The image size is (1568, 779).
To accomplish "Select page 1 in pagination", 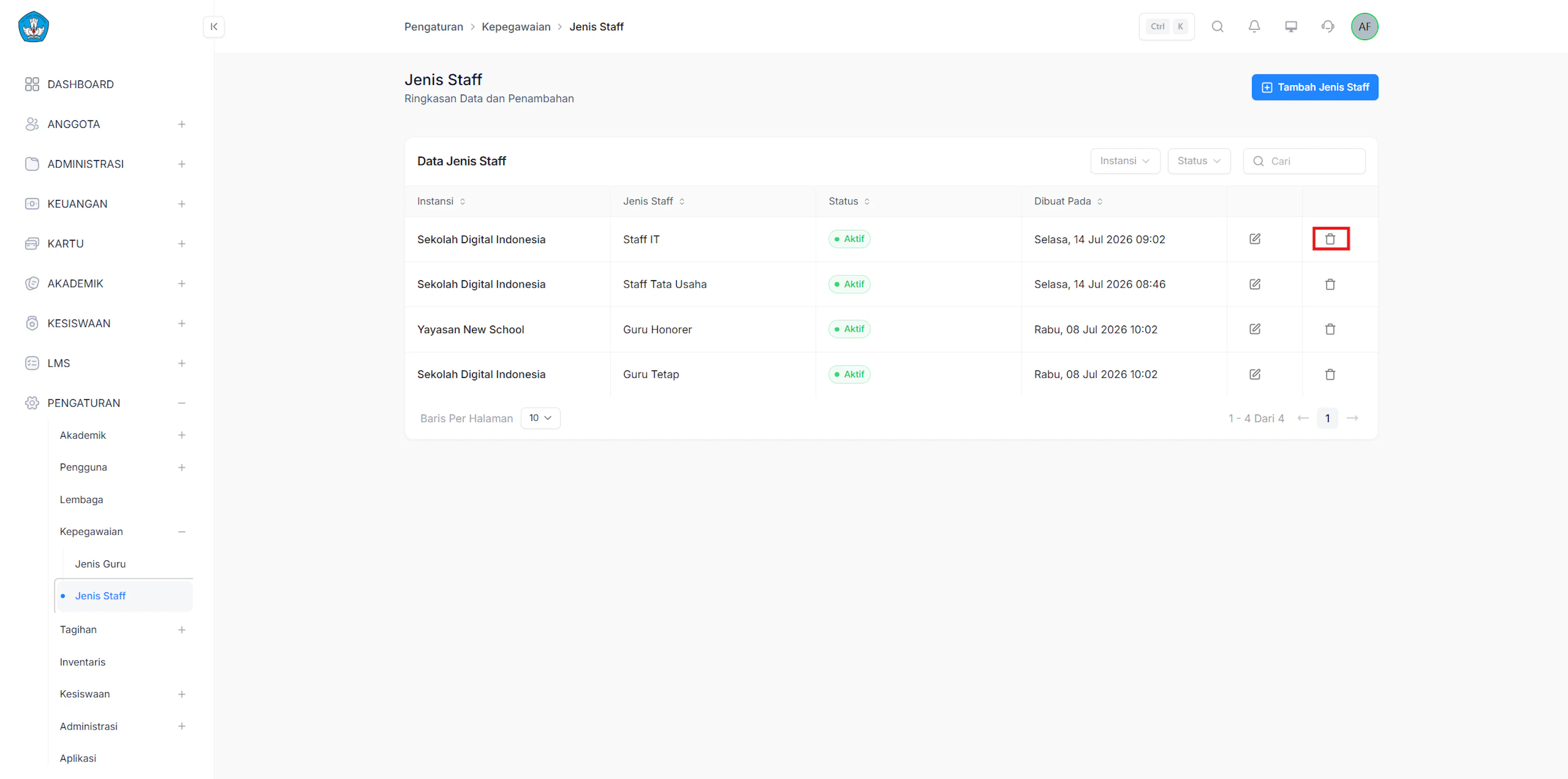I will (x=1327, y=418).
